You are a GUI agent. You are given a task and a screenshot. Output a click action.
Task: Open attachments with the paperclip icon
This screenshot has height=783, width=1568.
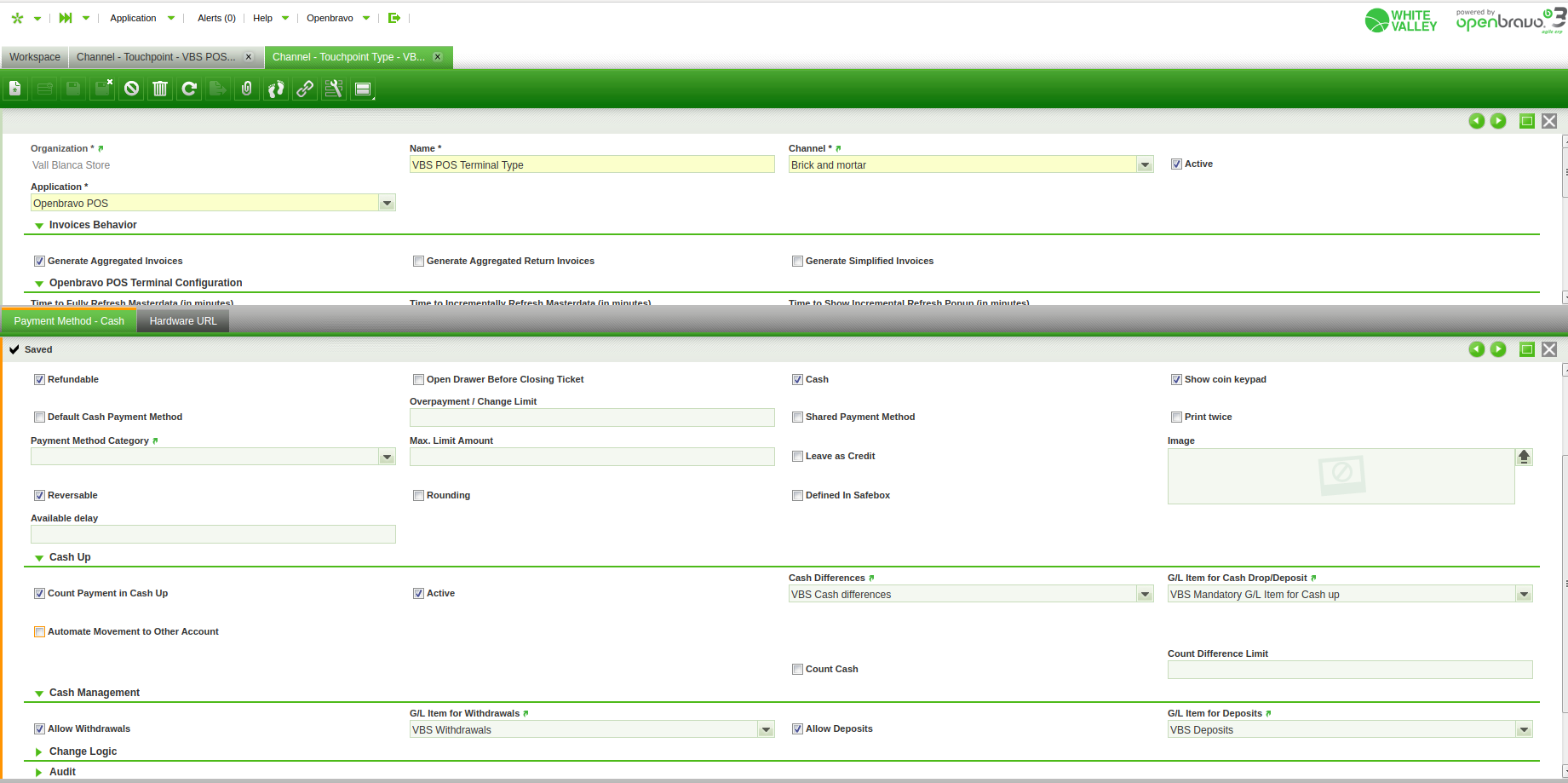[x=247, y=89]
